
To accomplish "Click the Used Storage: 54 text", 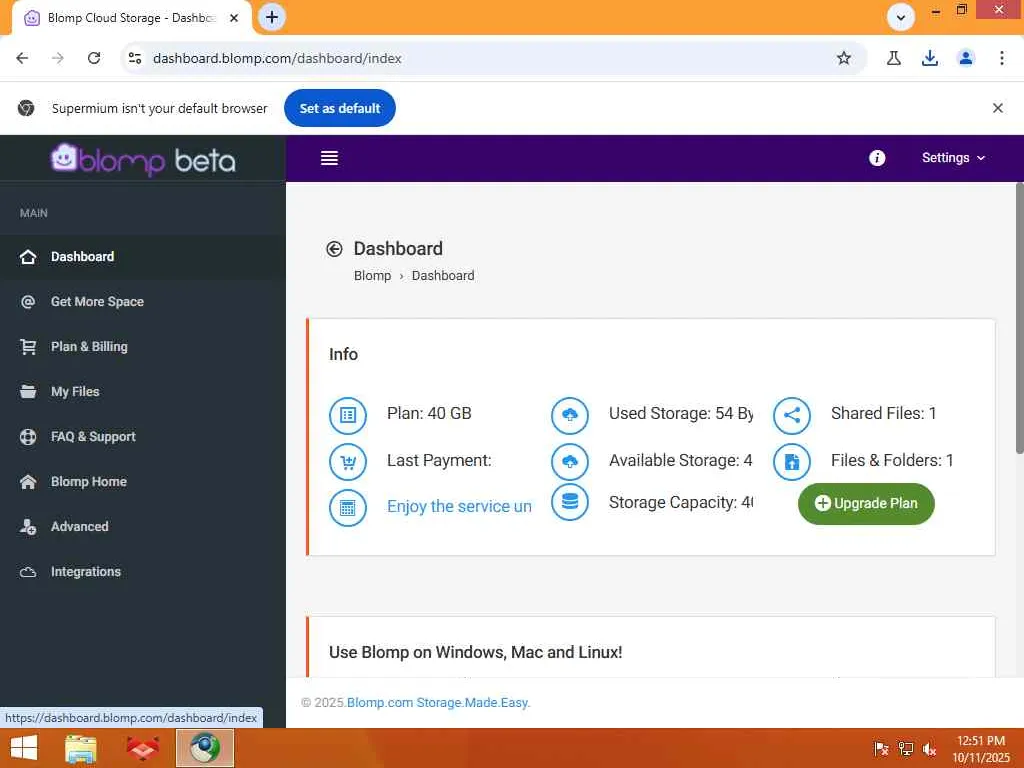I will point(680,413).
